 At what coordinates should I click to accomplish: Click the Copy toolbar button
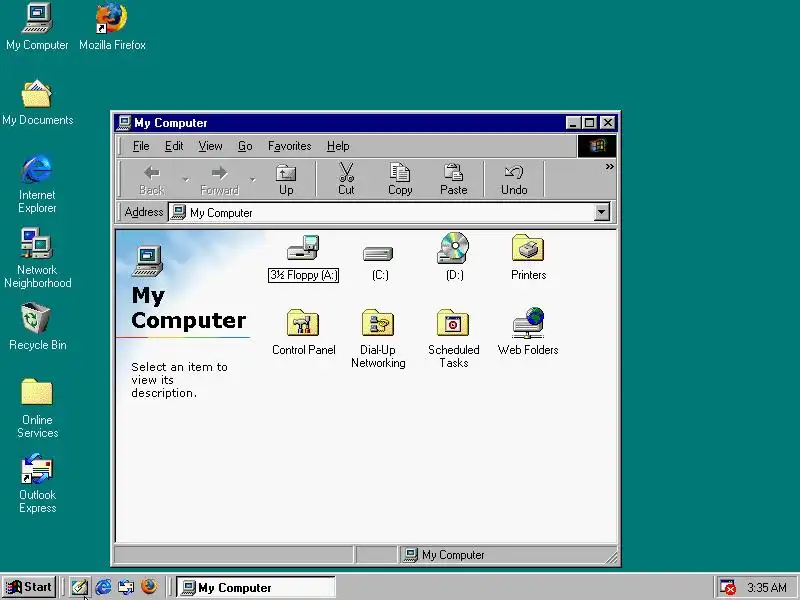(400, 180)
